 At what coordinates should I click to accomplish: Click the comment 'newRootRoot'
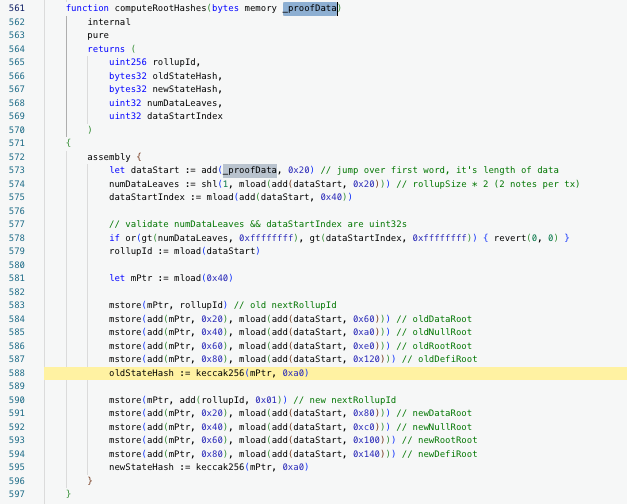pos(447,440)
